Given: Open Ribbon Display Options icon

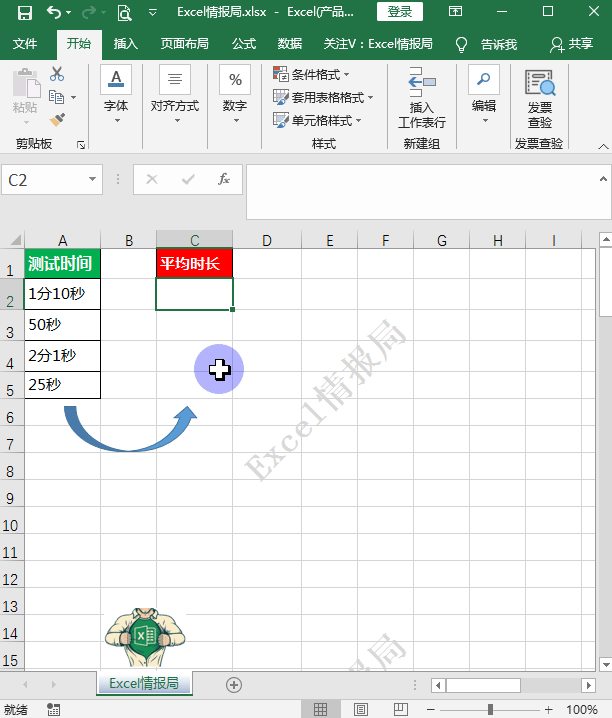Looking at the screenshot, I should coord(455,11).
